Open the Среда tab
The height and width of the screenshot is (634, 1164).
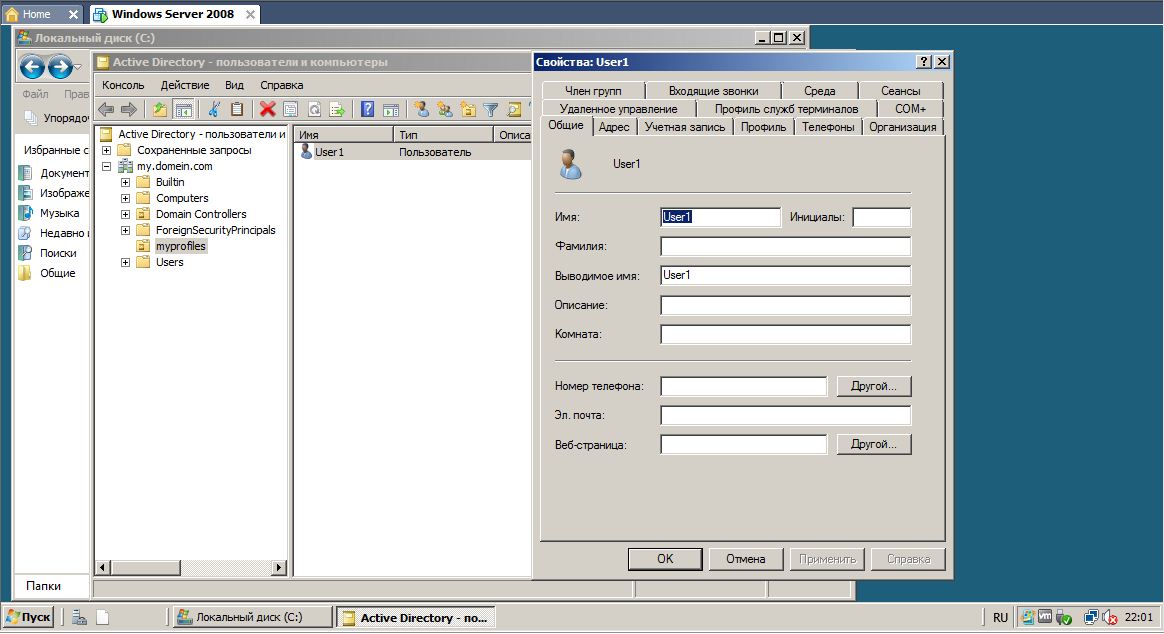pos(820,91)
